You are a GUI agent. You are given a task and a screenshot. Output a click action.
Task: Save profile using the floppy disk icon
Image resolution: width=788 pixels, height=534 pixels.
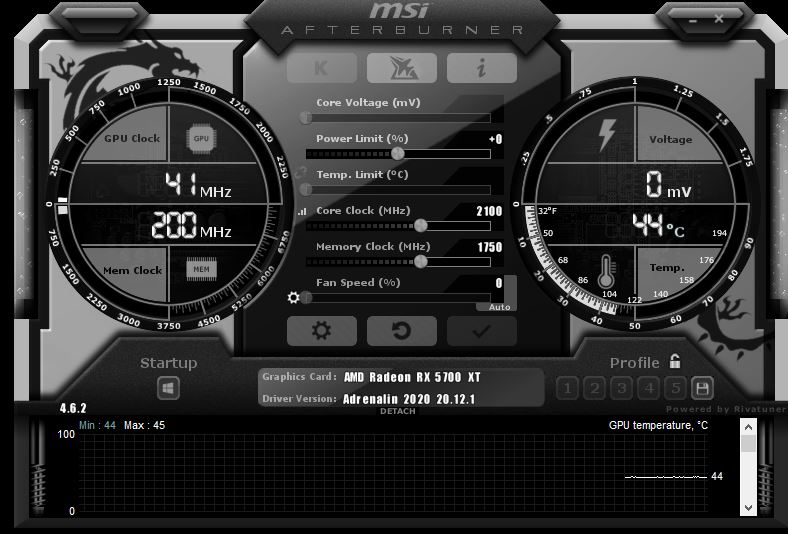click(702, 388)
